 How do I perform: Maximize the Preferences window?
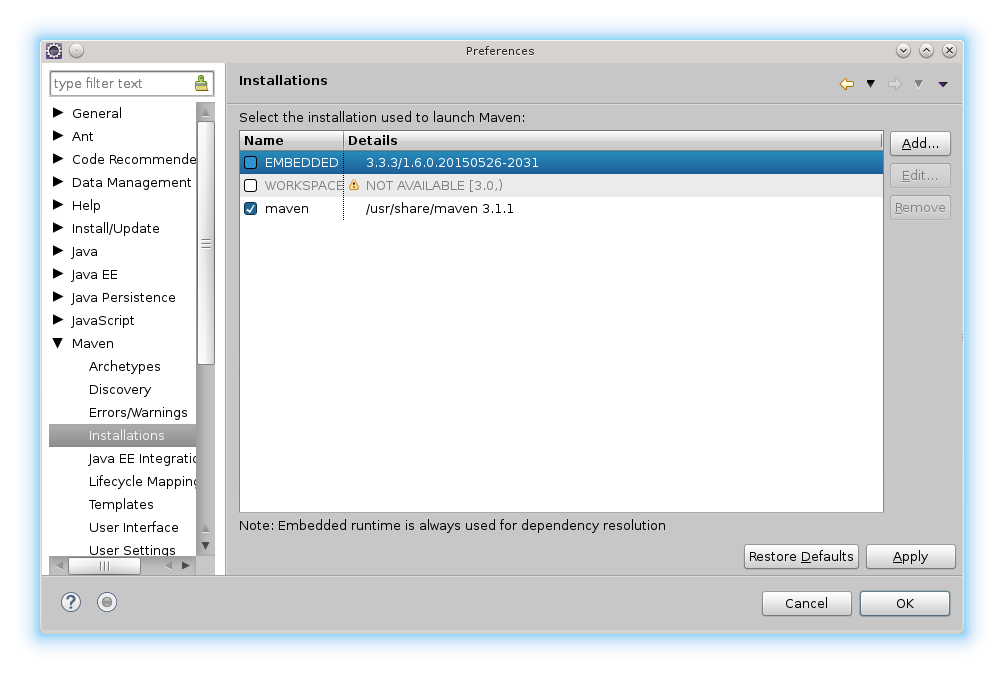927,51
